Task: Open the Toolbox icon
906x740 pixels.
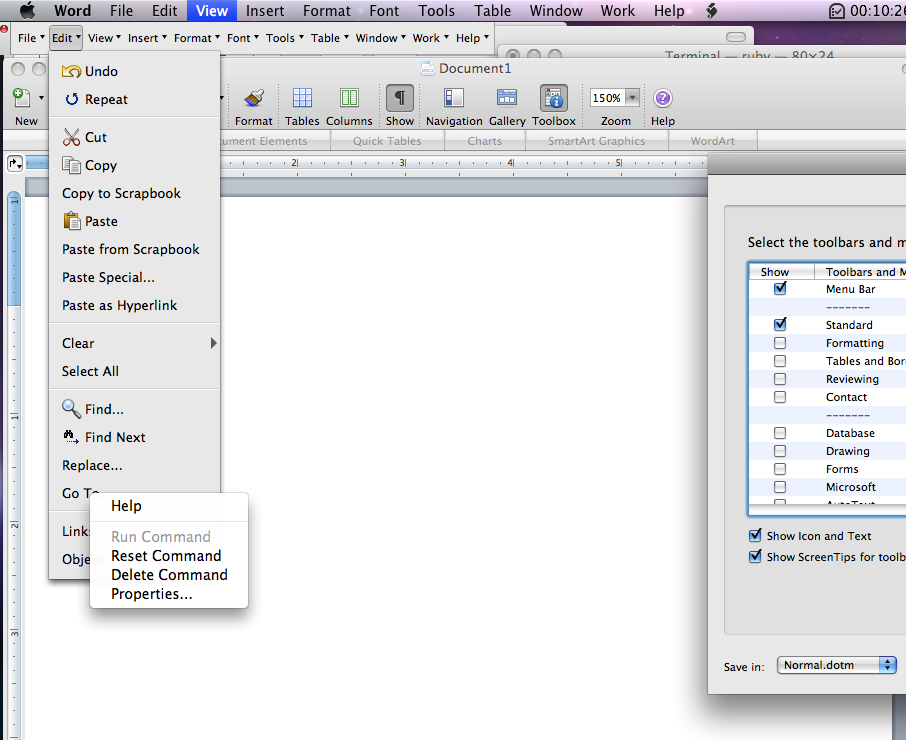Action: pyautogui.click(x=554, y=98)
